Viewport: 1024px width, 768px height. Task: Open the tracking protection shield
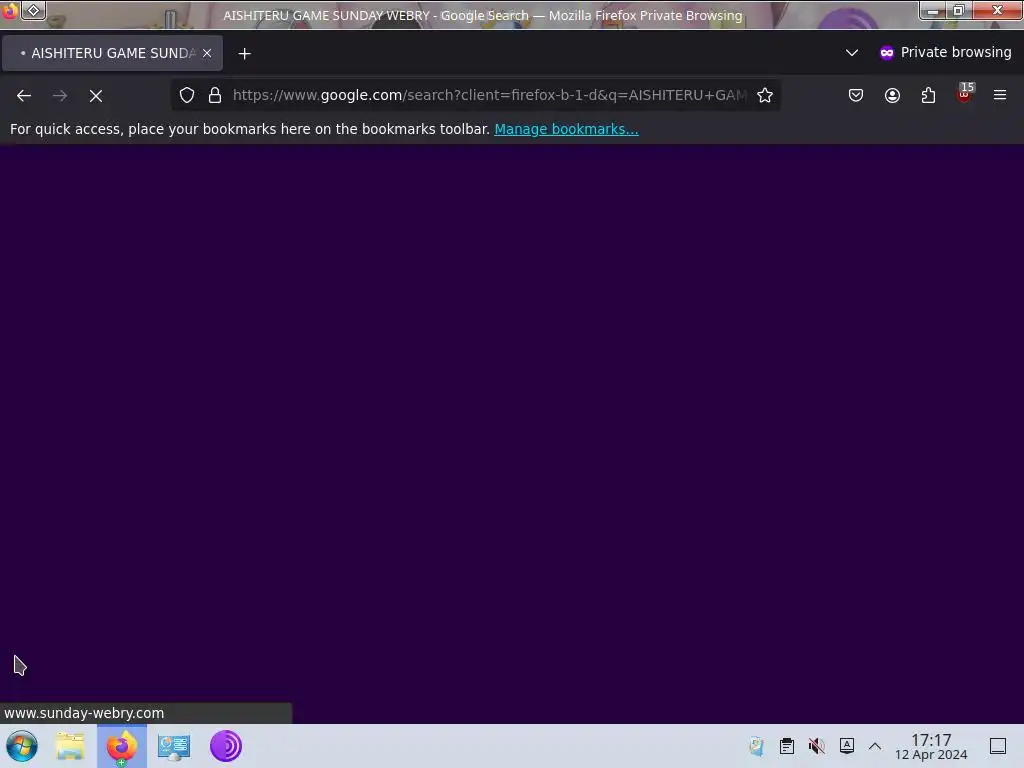point(187,95)
